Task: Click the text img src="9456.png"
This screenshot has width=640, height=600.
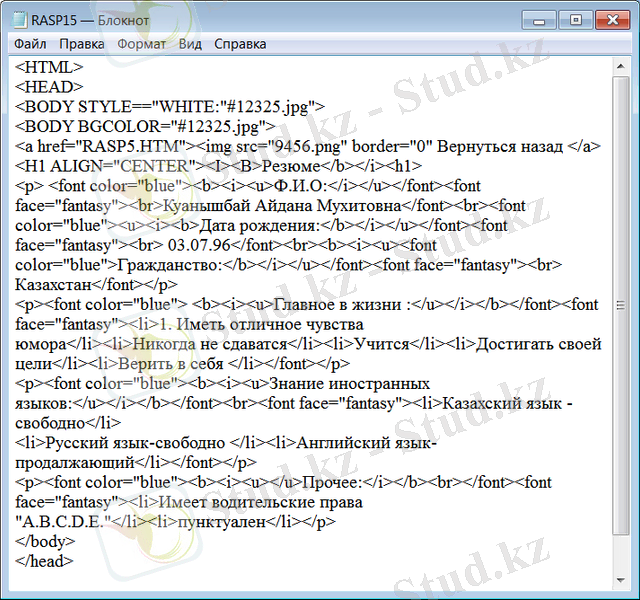Action: 274,146
